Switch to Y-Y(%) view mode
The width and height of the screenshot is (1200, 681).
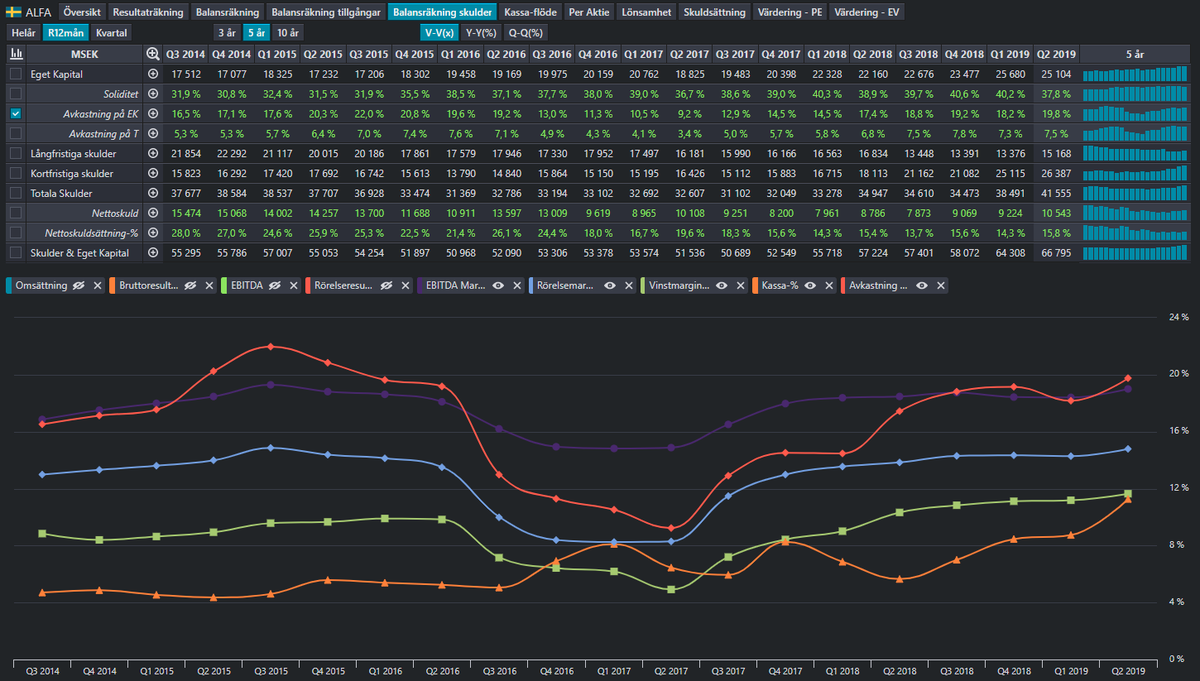(x=480, y=32)
